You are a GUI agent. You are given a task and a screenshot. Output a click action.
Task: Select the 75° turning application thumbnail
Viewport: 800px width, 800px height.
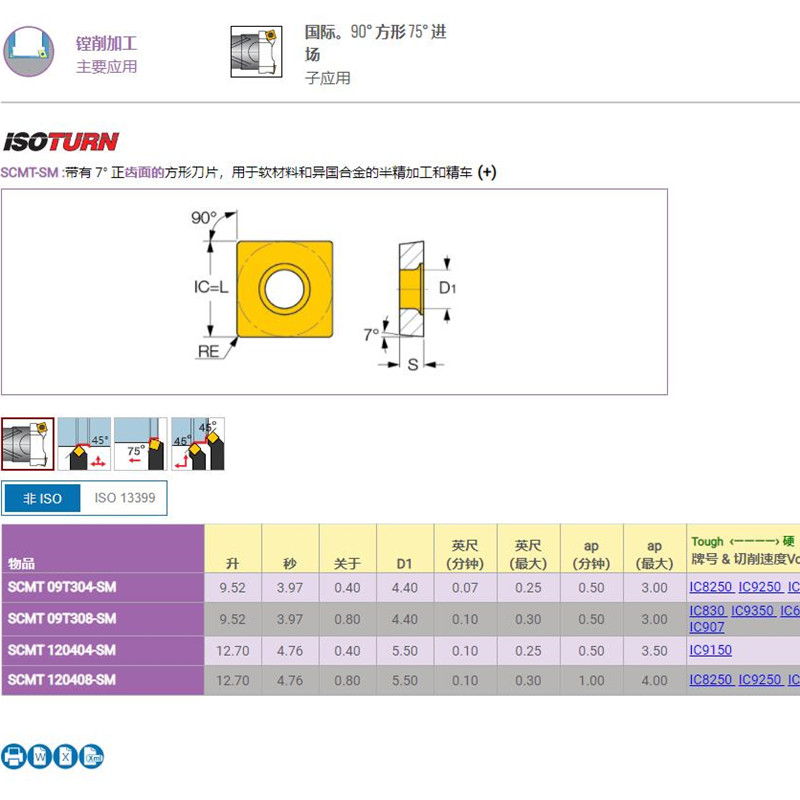tap(141, 444)
